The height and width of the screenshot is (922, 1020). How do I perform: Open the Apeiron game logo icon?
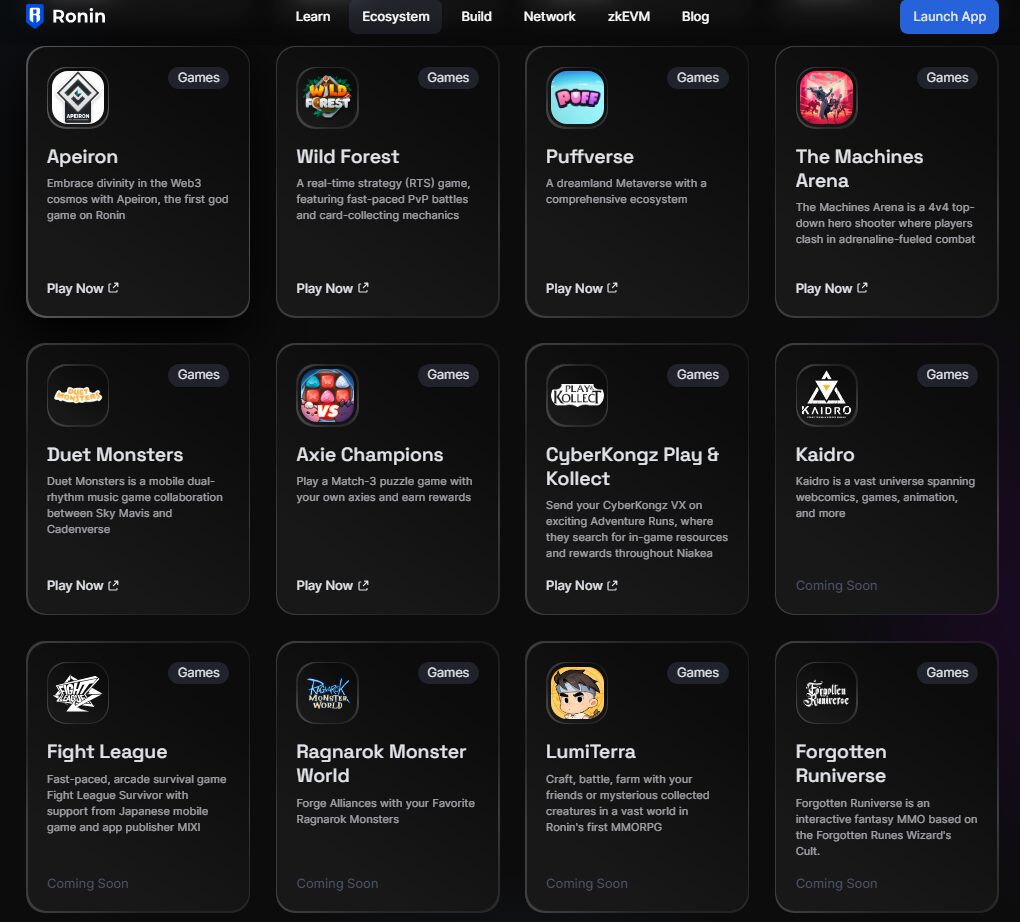click(x=78, y=98)
